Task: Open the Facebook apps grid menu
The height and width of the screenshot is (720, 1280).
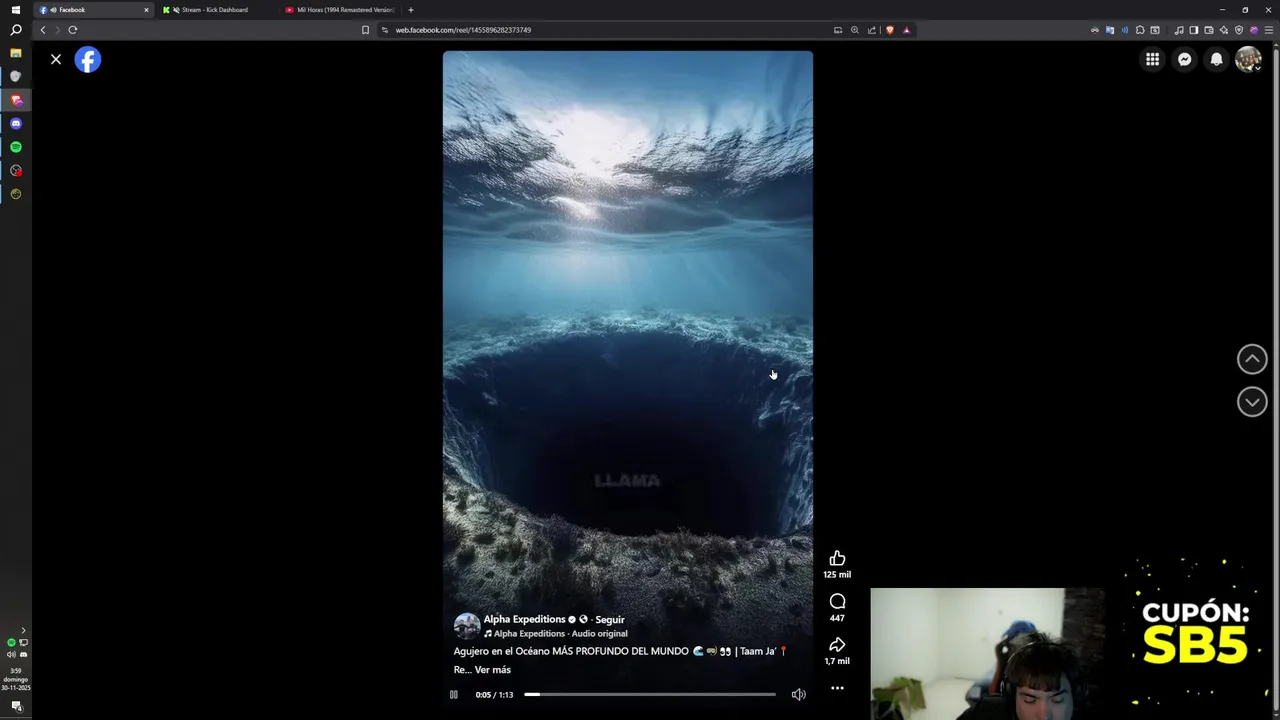Action: [1152, 60]
